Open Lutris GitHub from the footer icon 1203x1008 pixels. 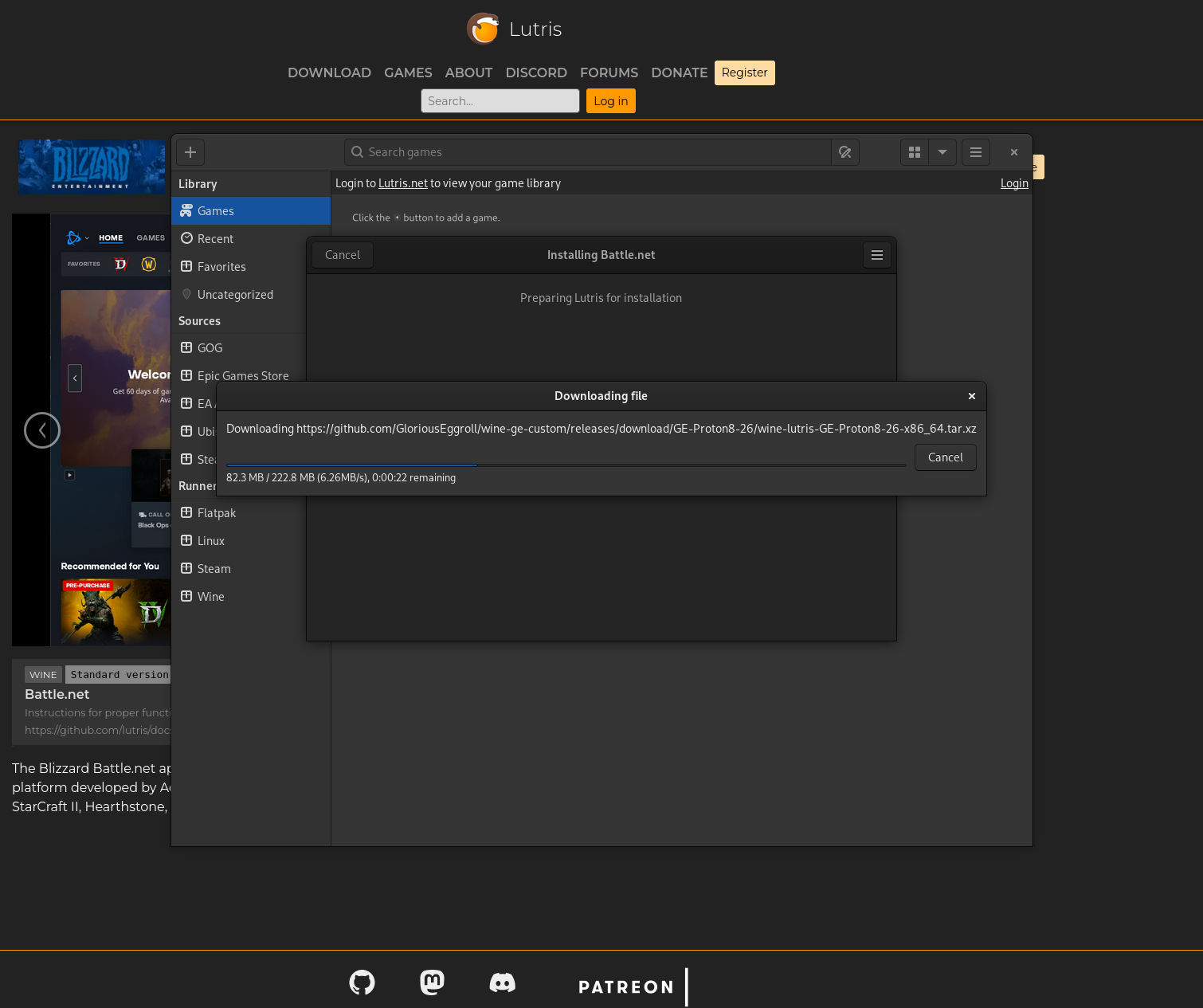pos(362,983)
